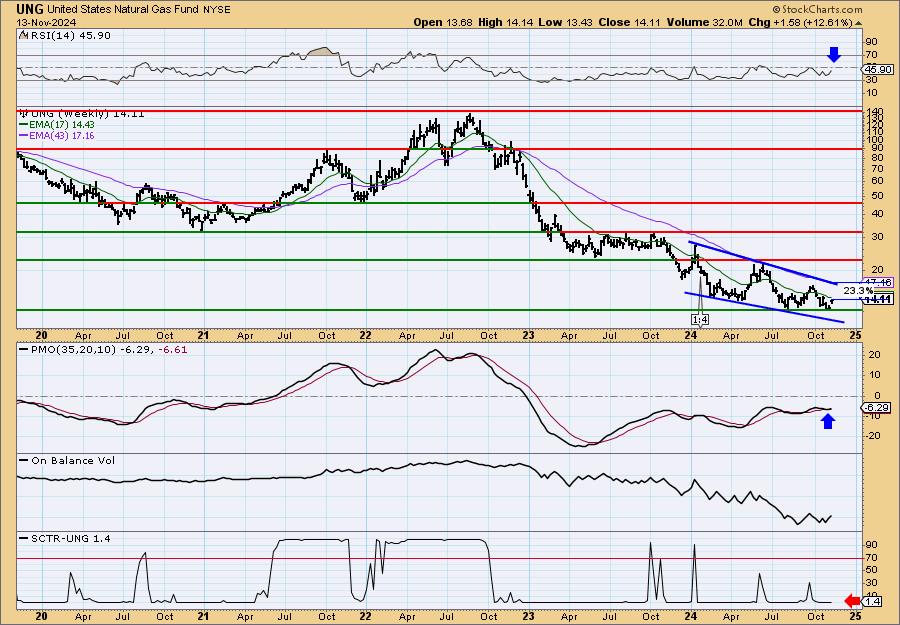The image size is (900, 625).
Task: Click the RSI(14) 45.90 legend label
Action: point(69,36)
